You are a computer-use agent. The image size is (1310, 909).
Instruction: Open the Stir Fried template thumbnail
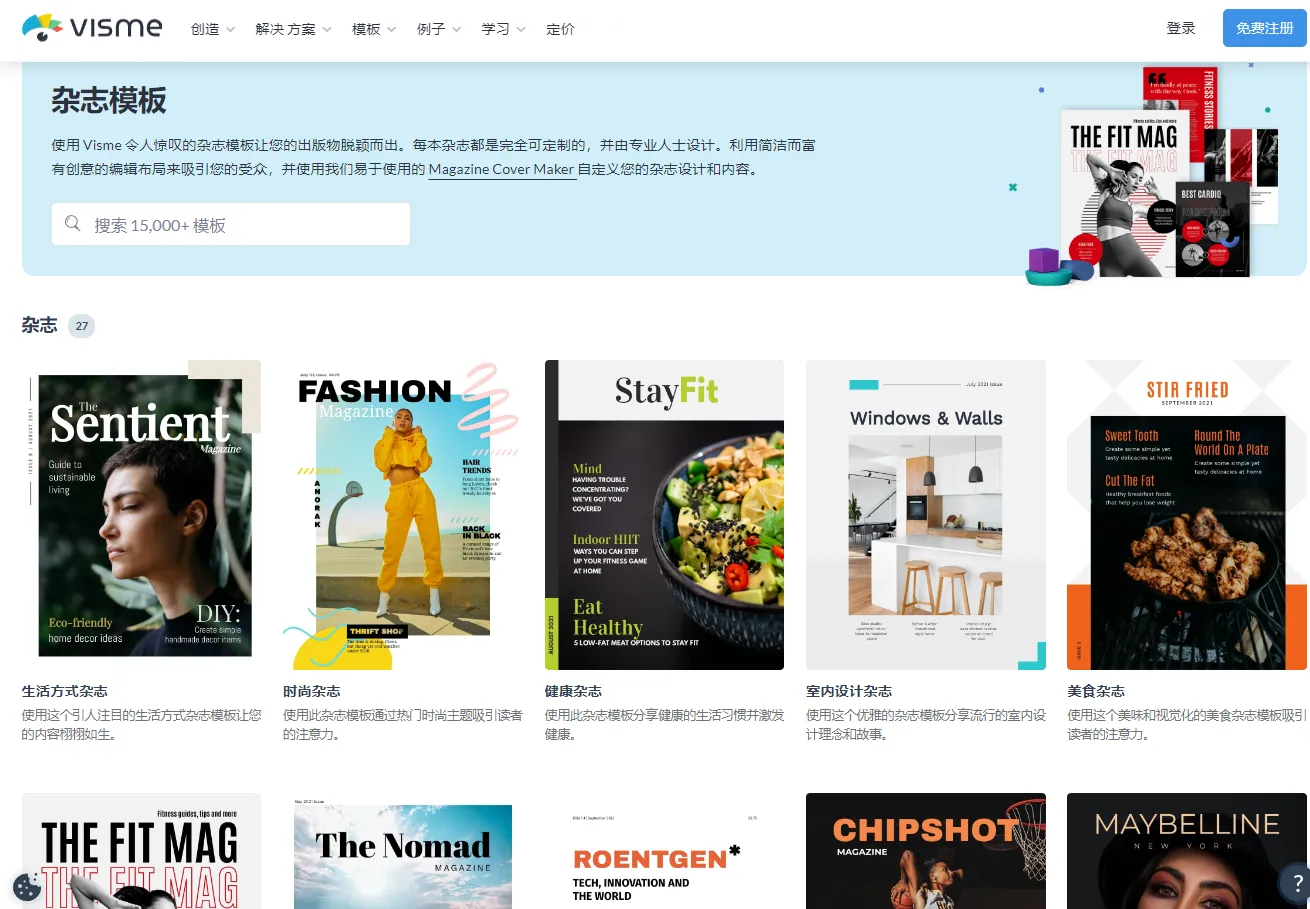(1187, 515)
